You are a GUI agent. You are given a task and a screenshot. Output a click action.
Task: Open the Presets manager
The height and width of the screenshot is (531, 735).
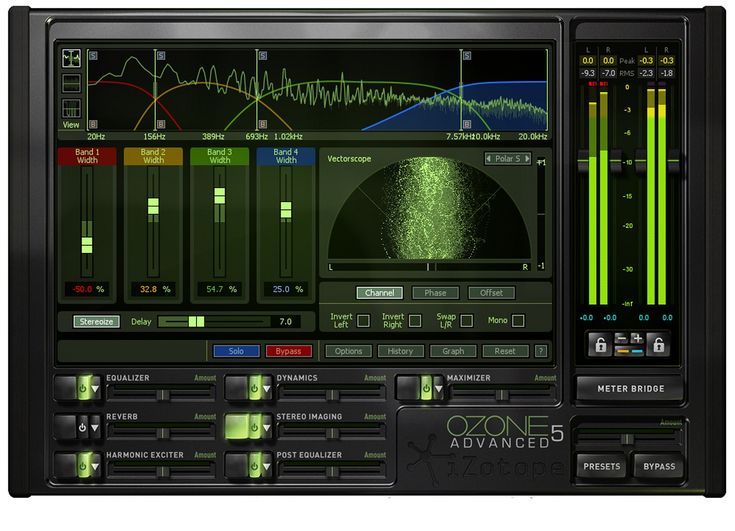(x=601, y=466)
